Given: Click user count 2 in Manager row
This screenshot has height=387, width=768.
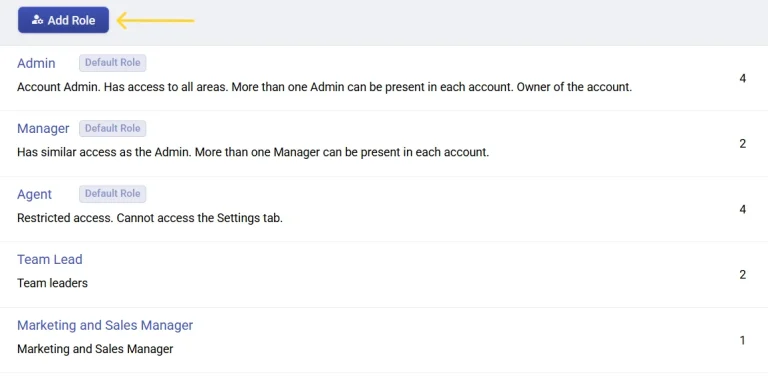Looking at the screenshot, I should coord(743,144).
